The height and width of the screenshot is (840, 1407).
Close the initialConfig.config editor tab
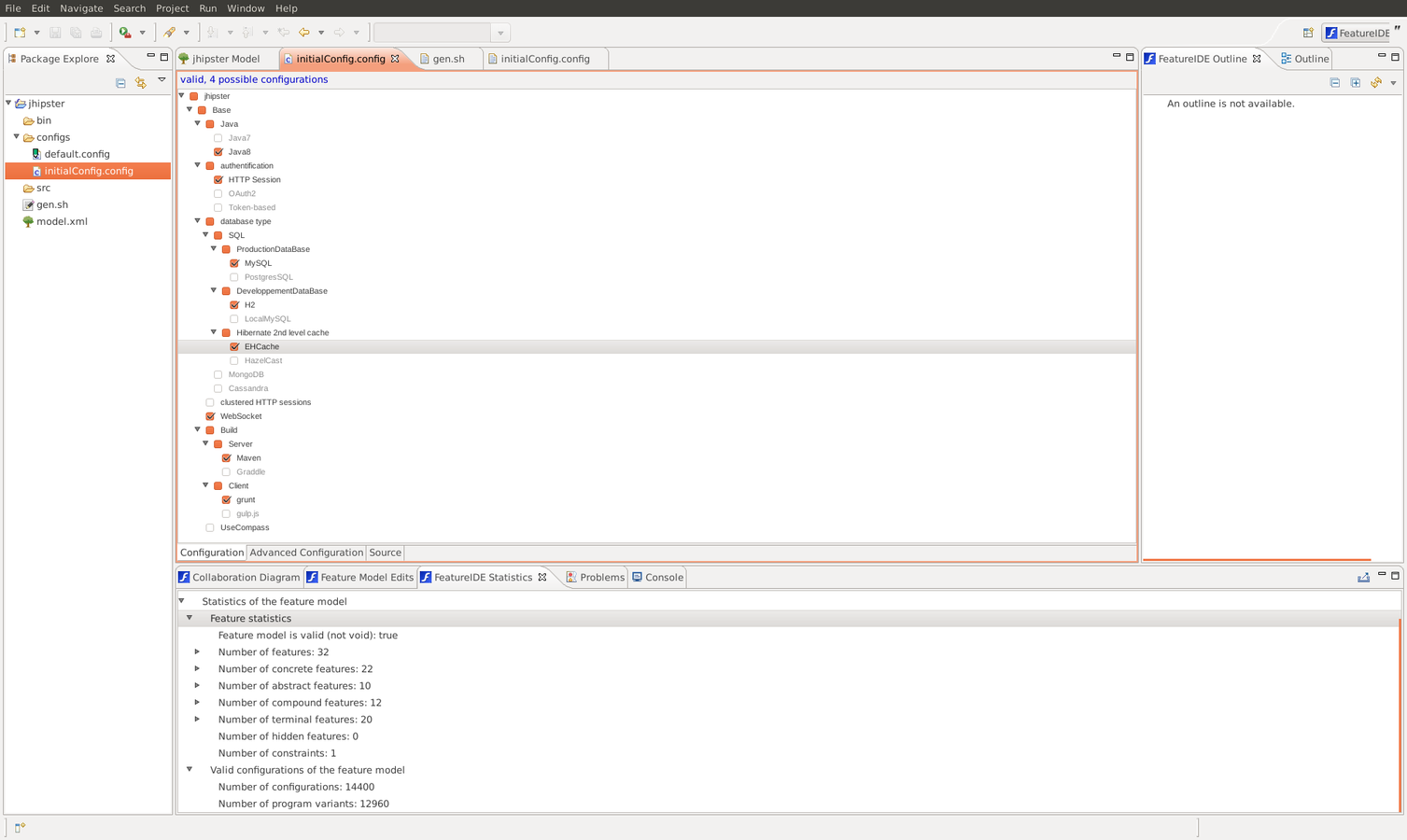395,59
